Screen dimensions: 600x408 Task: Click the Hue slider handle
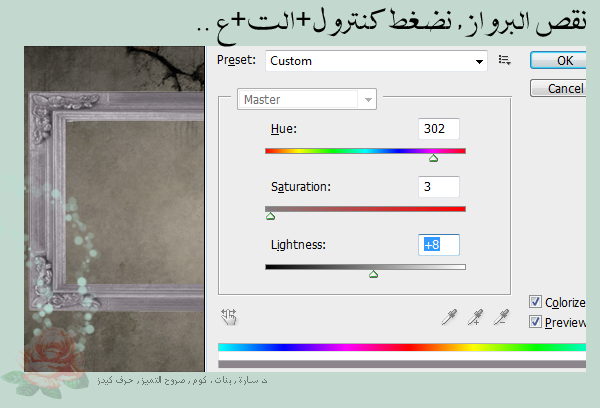433,158
